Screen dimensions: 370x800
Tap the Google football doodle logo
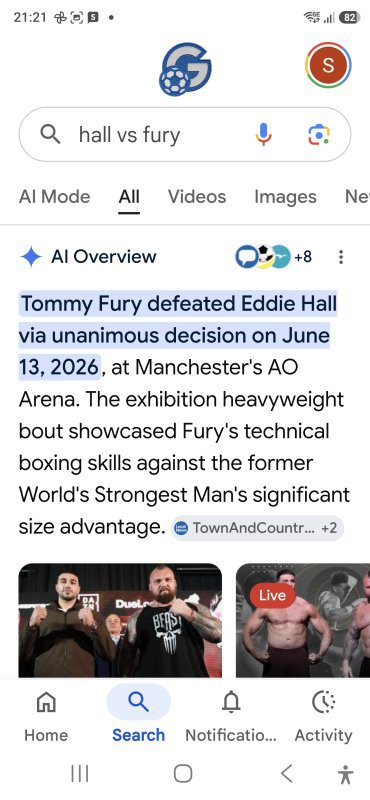tap(185, 69)
